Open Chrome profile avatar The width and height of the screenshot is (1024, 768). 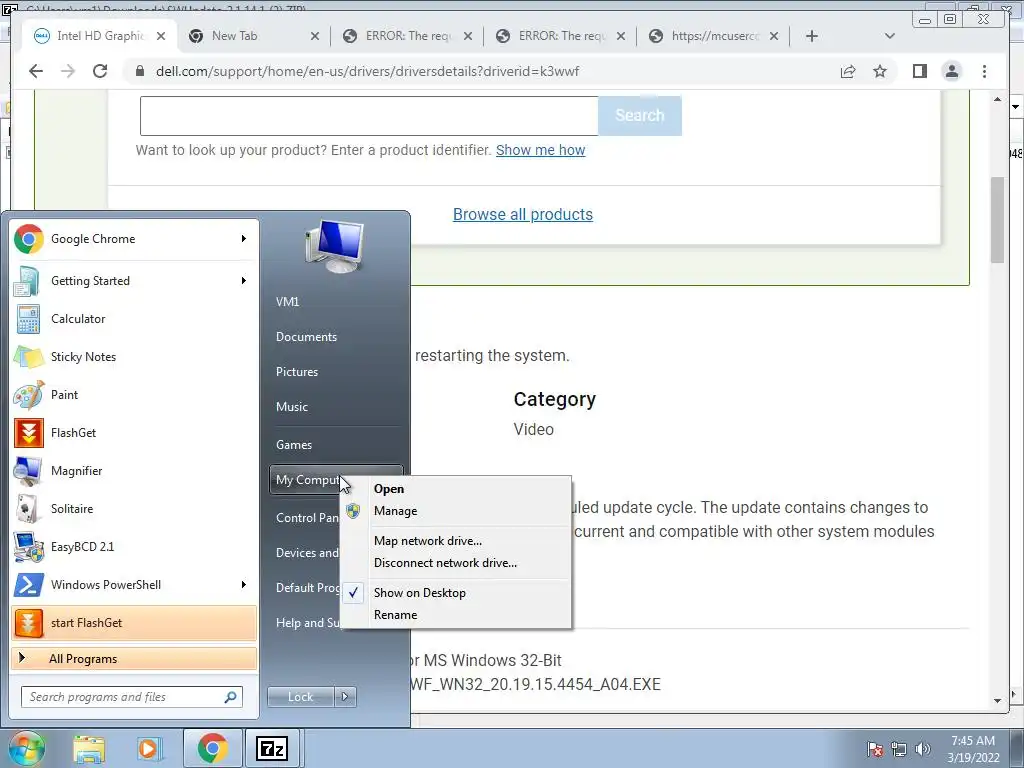click(x=952, y=71)
